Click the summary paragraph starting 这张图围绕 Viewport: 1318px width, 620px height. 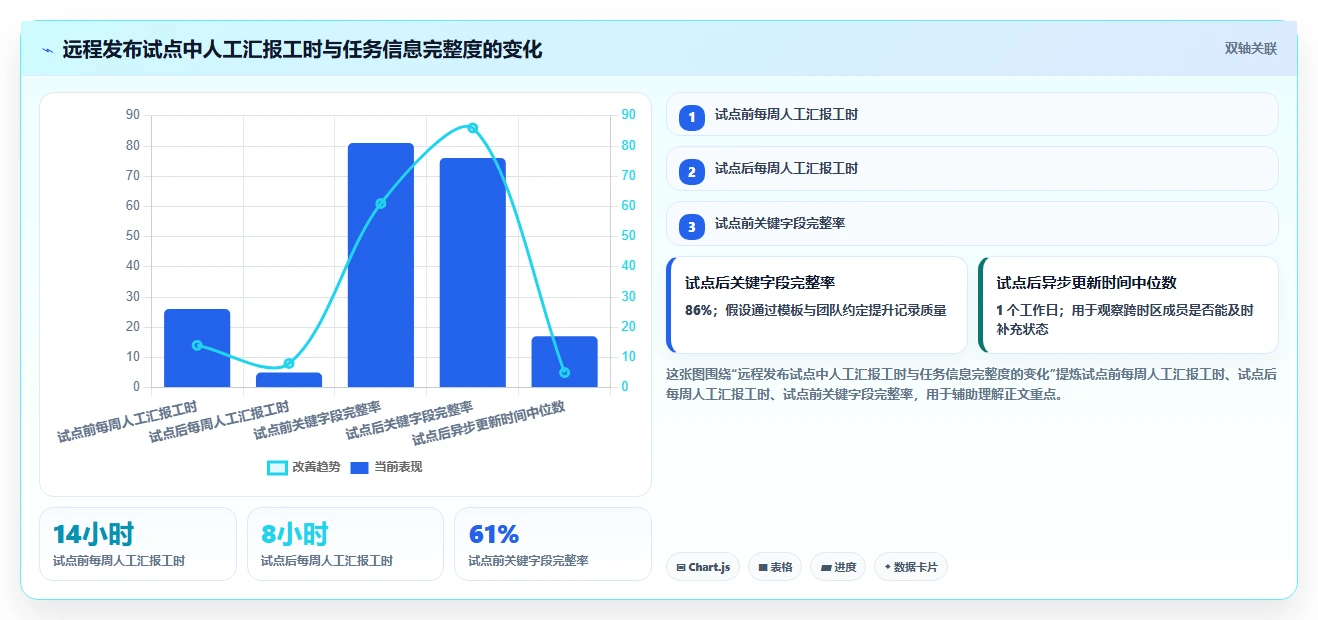pos(971,384)
